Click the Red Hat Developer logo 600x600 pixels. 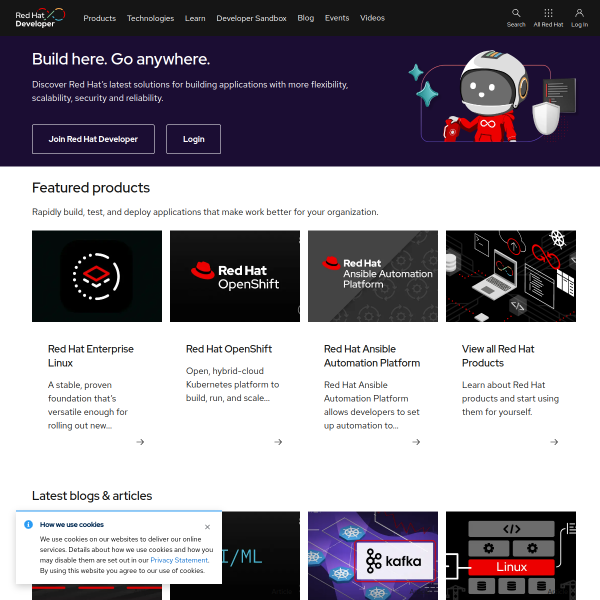coord(40,18)
